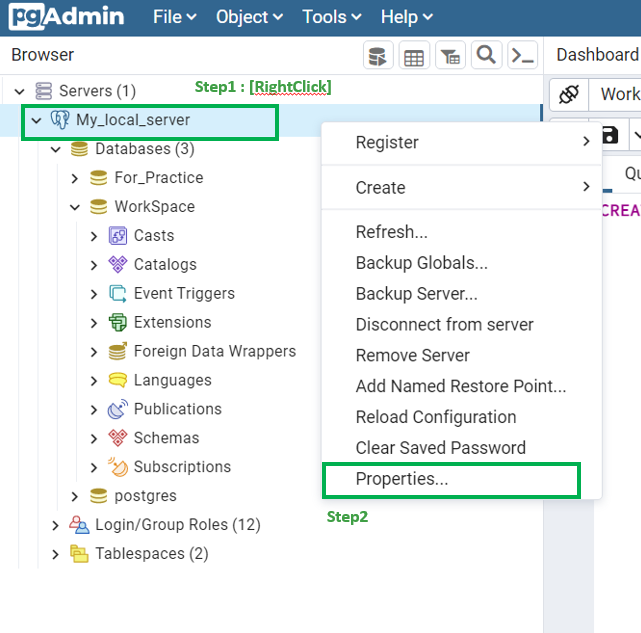The width and height of the screenshot is (641, 633).
Task: Expand Login/Group Roles (12)
Action: click(56, 525)
